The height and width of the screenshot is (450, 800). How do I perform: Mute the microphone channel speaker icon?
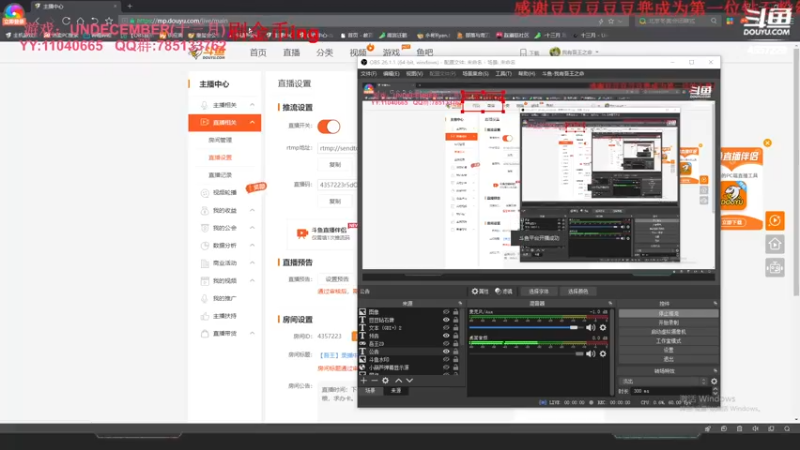coord(590,328)
